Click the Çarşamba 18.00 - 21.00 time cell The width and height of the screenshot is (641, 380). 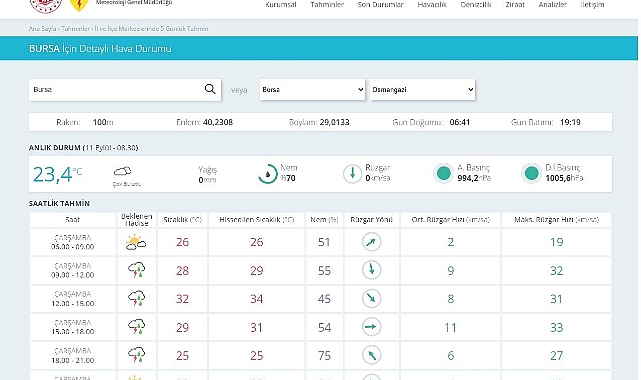pos(73,355)
